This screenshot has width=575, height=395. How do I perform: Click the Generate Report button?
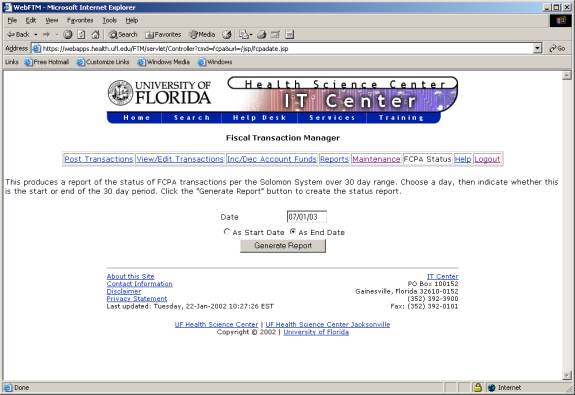click(283, 246)
